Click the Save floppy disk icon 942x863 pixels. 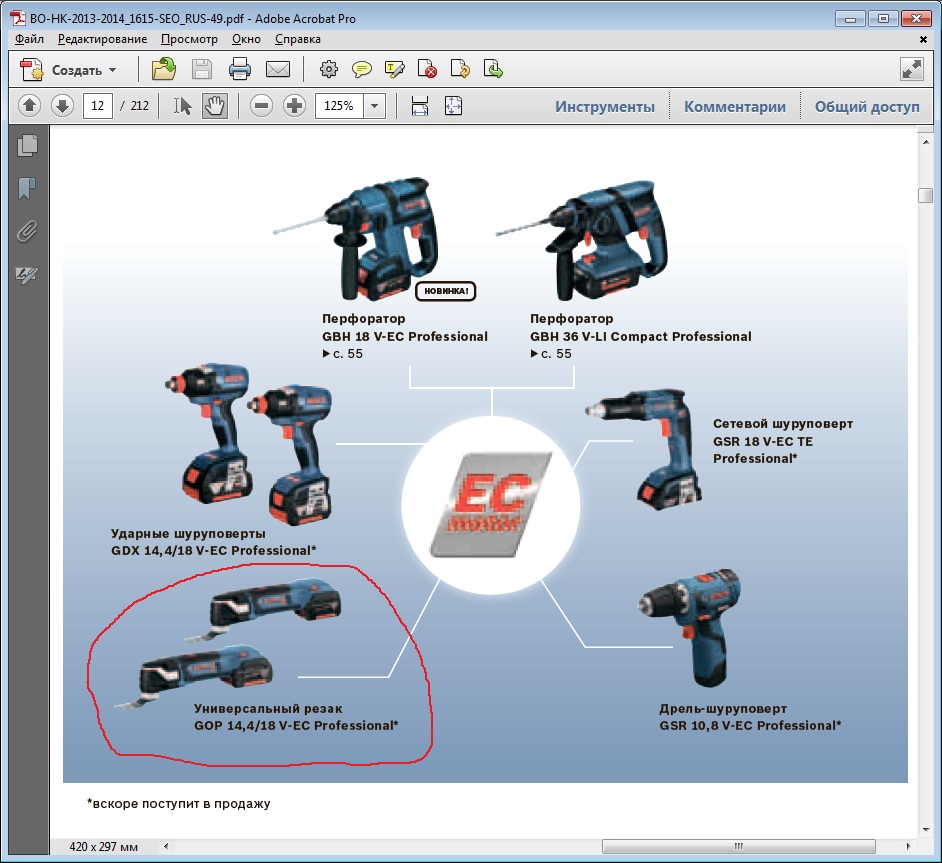(x=202, y=70)
